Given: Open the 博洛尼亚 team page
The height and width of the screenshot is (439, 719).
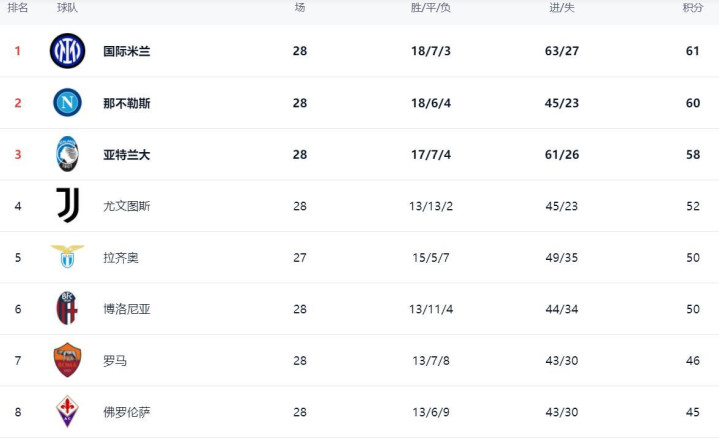Looking at the screenshot, I should [127, 309].
